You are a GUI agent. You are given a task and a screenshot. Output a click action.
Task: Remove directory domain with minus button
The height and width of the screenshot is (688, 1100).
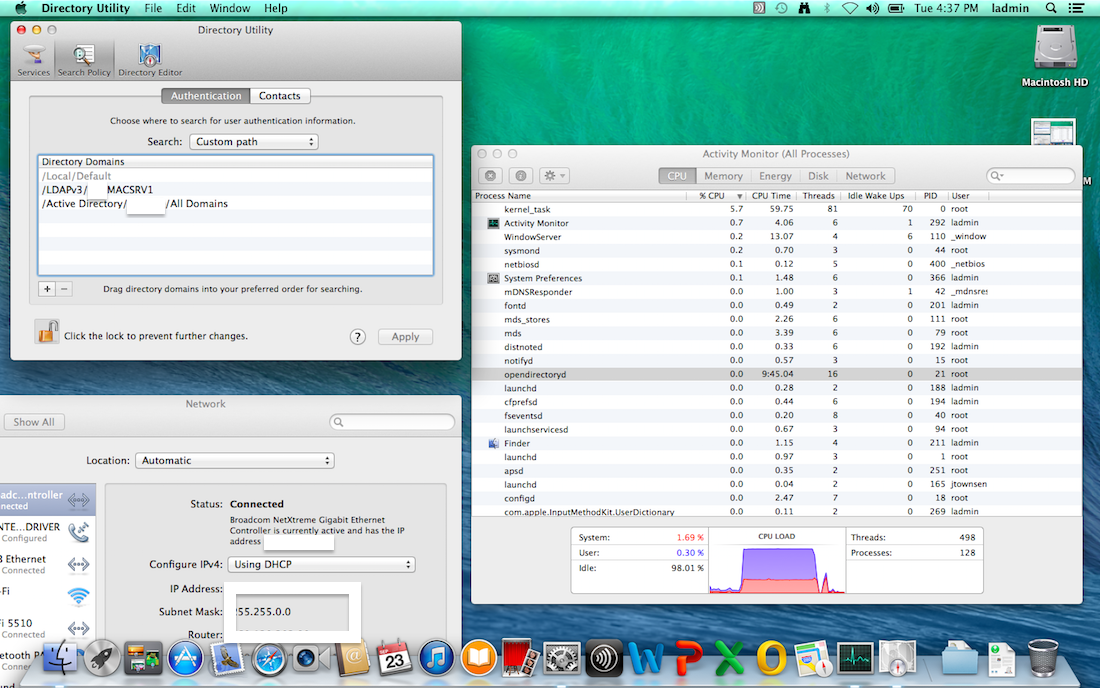click(x=64, y=289)
